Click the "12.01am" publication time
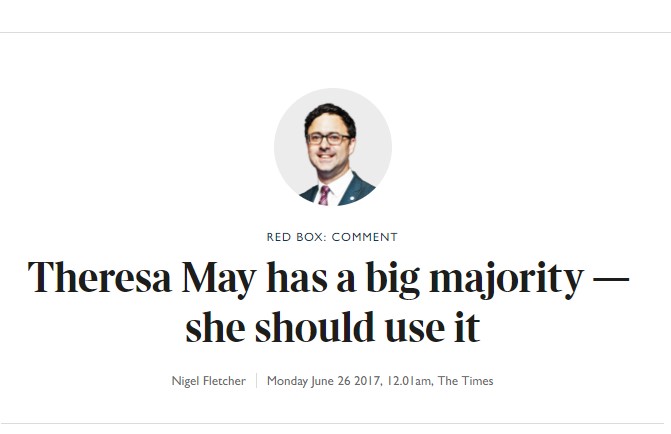Viewport: 671px width, 434px height. pyautogui.click(x=406, y=381)
